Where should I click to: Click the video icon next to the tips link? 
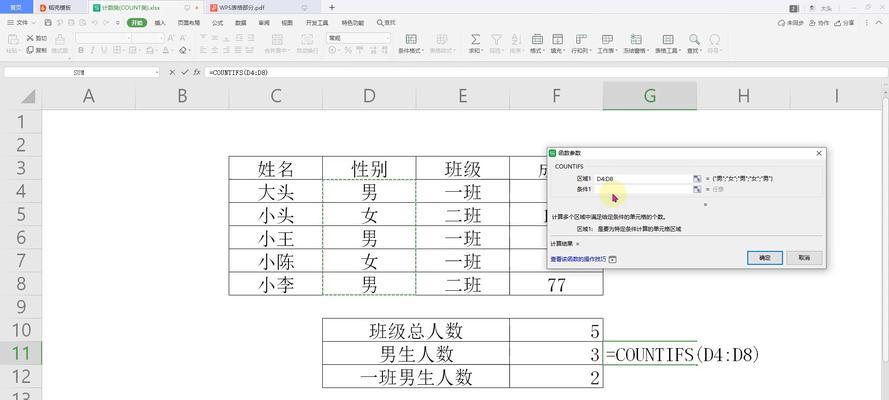tap(612, 259)
